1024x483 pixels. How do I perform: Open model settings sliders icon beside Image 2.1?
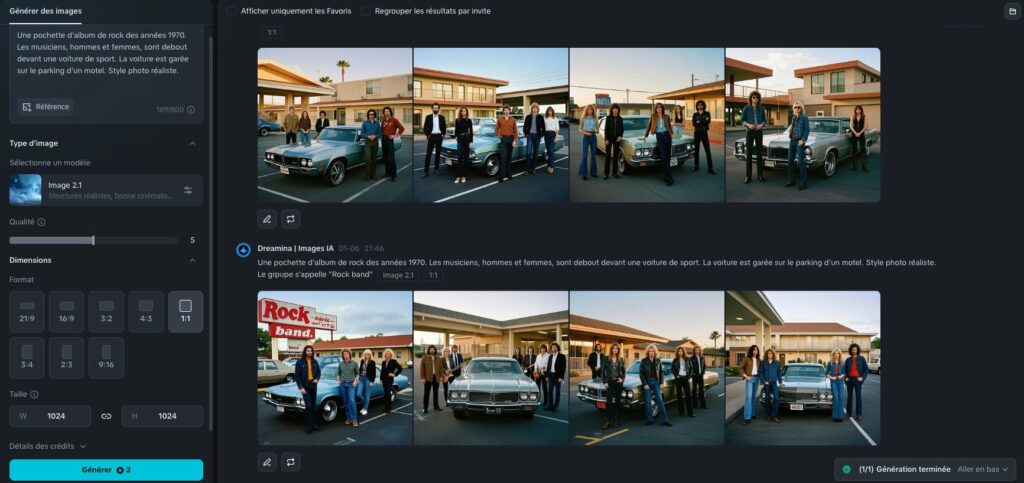point(188,190)
